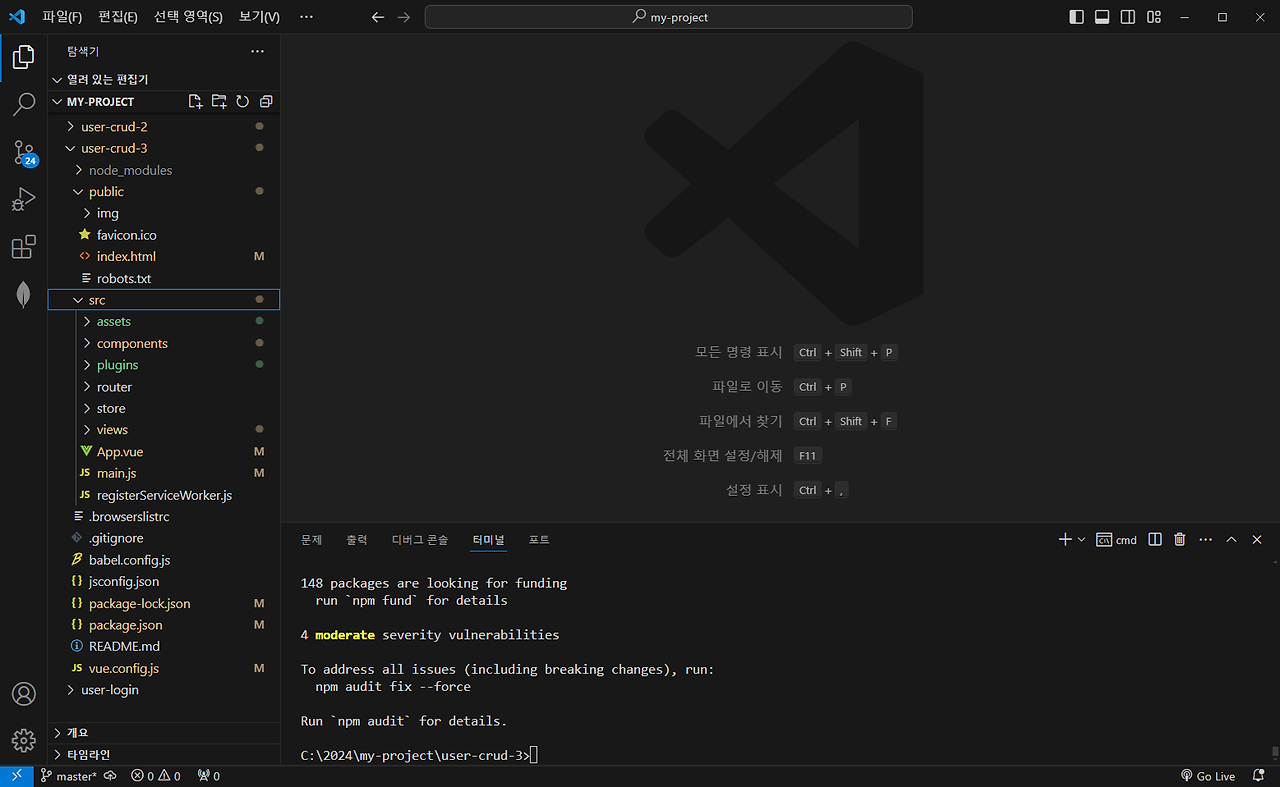Expand the 열려 있는 편집기 section
1280x787 pixels.
click(x=164, y=79)
